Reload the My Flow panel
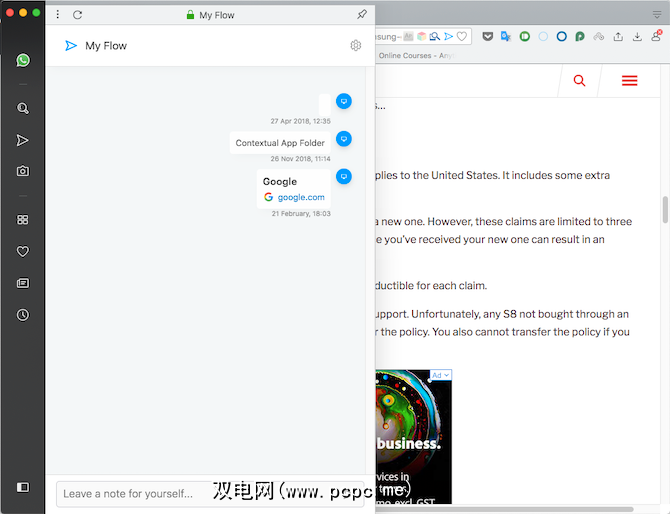 (77, 15)
